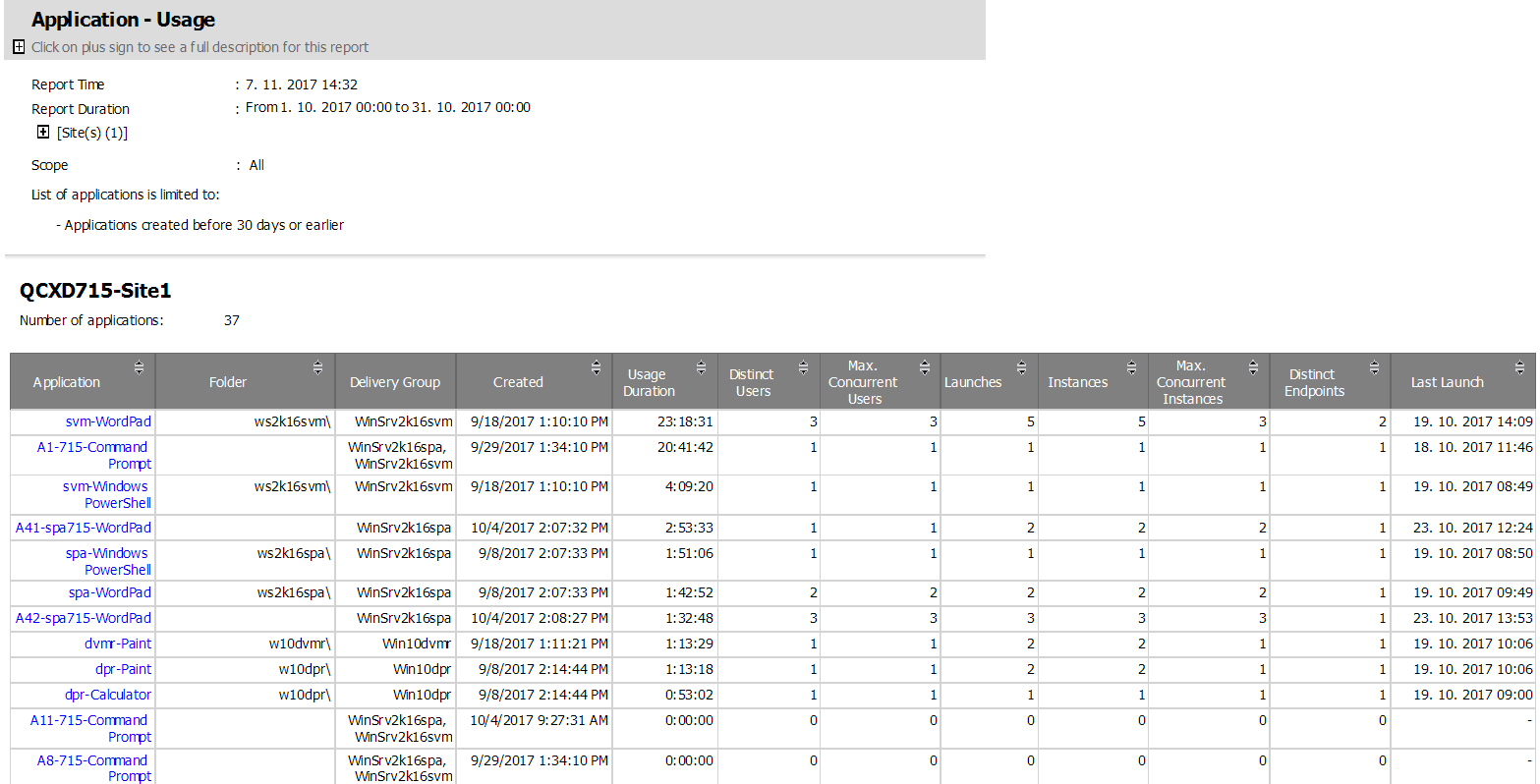Expand the [Site(s) (1)] section
This screenshot has height=784, width=1540.
point(43,132)
